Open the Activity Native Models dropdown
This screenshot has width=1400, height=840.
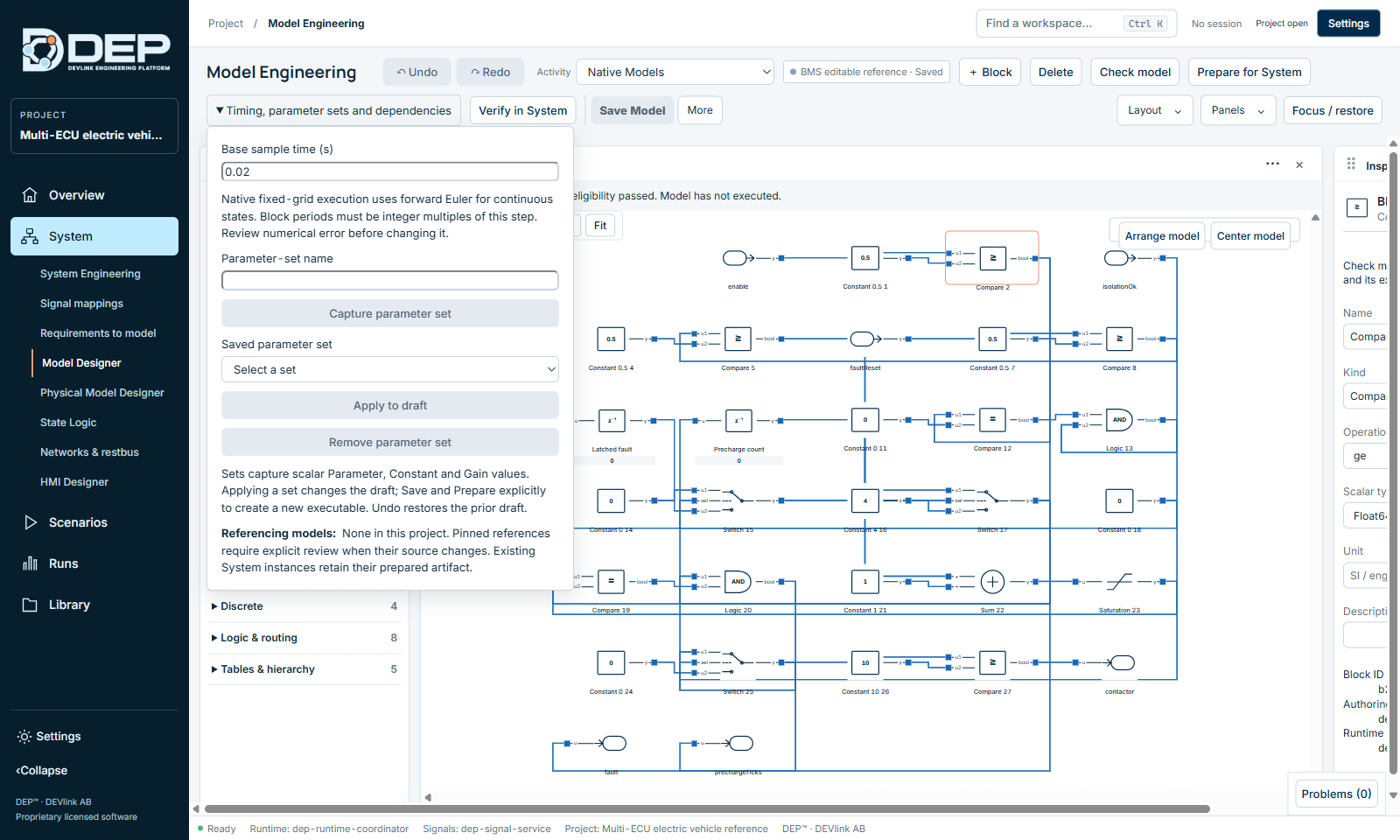coord(675,72)
